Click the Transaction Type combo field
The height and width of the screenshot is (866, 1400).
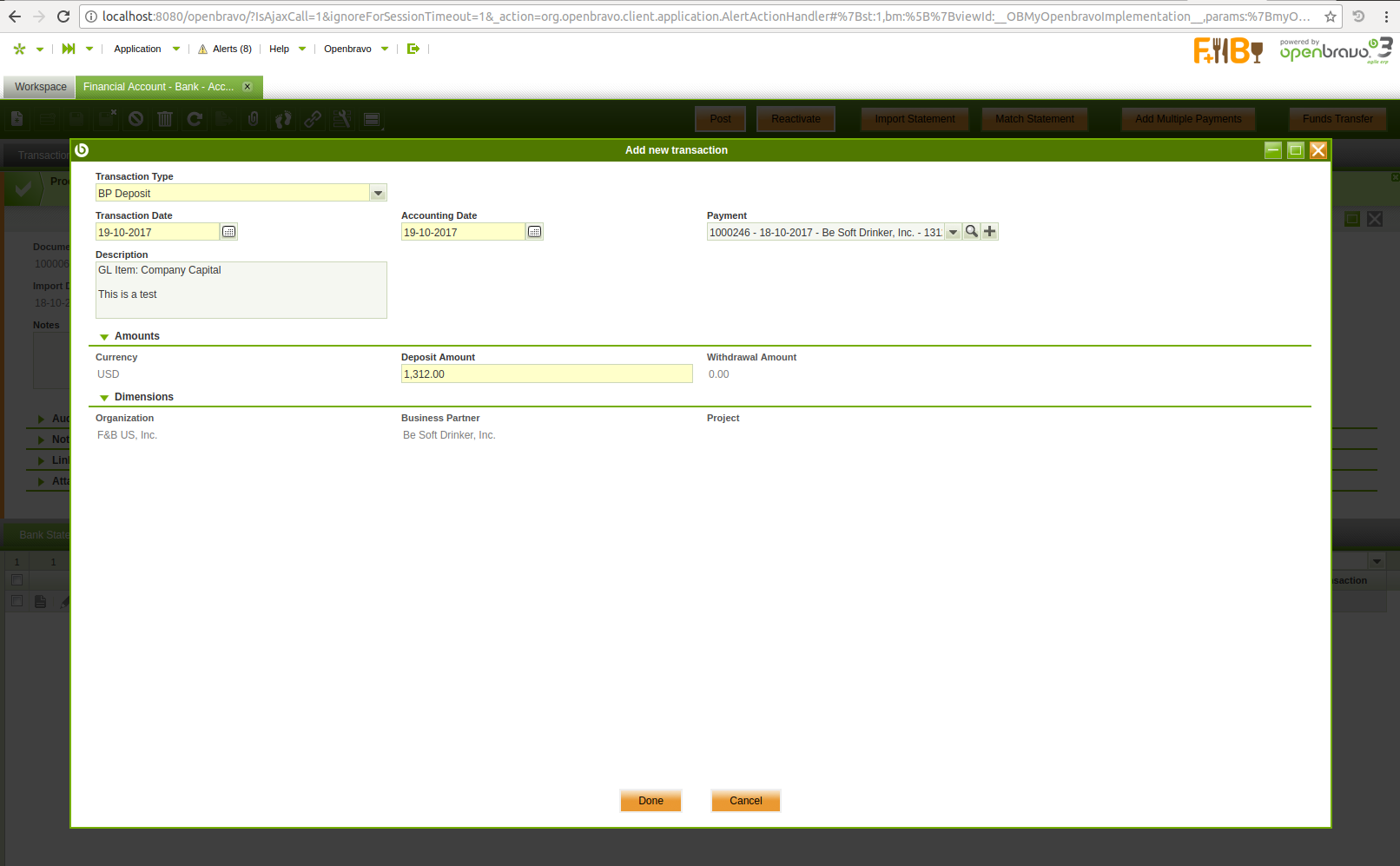[233, 193]
